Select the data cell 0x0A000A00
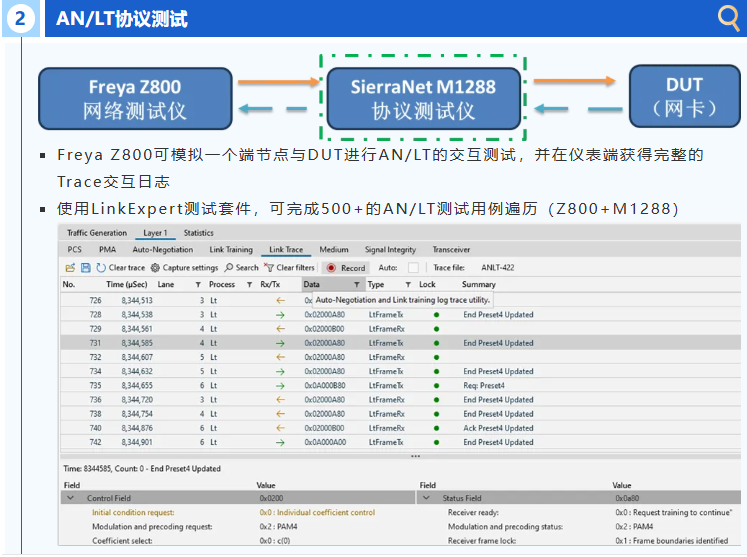The width and height of the screenshot is (747, 557). point(325,443)
